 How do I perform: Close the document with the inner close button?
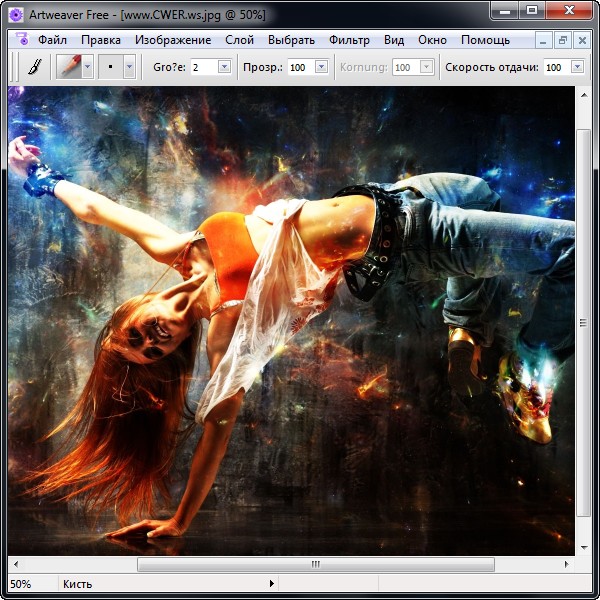(582, 40)
